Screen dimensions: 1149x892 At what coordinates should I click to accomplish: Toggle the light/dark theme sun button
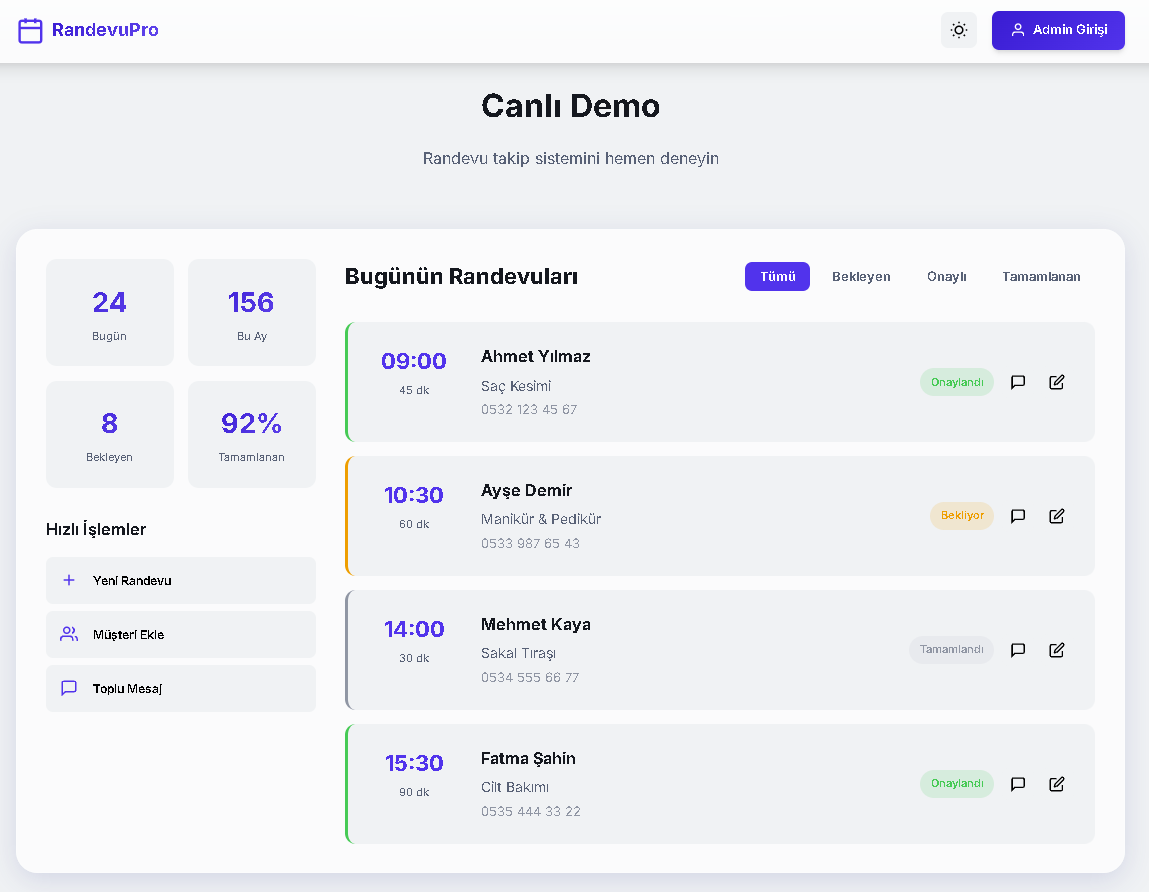tap(958, 30)
